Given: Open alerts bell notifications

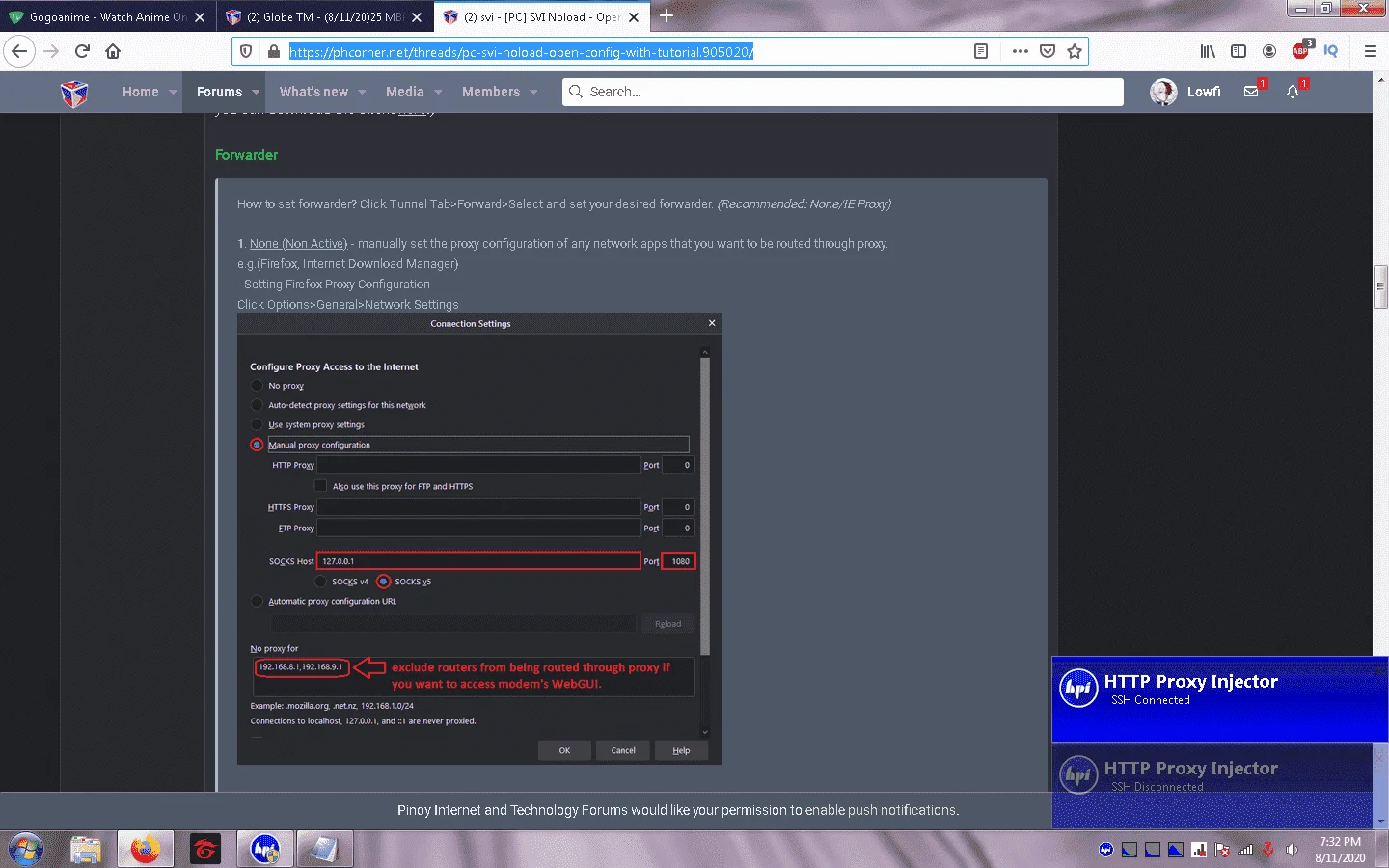Looking at the screenshot, I should [x=1294, y=92].
